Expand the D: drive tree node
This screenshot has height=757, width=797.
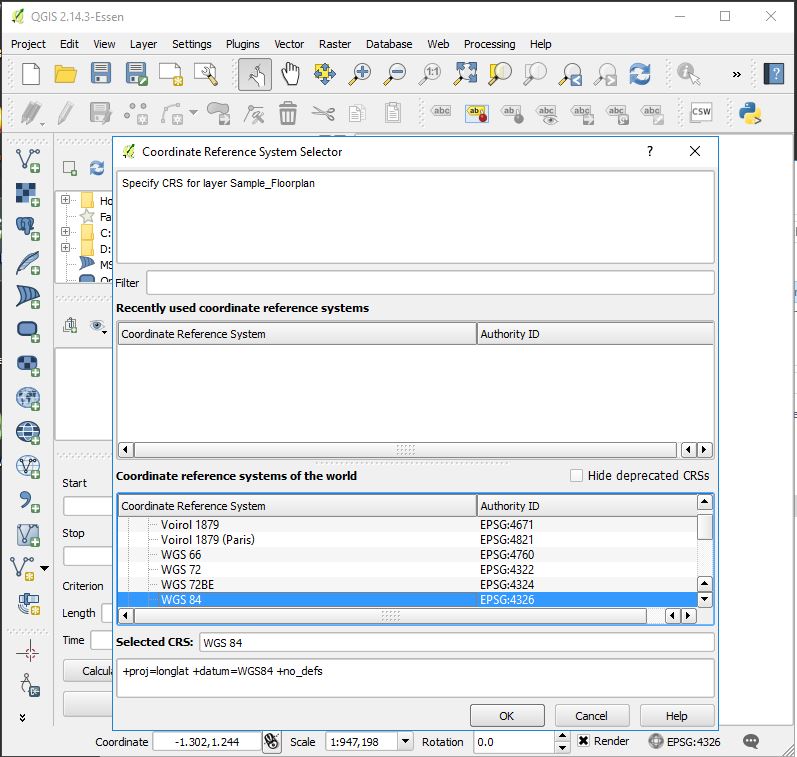(x=65, y=248)
